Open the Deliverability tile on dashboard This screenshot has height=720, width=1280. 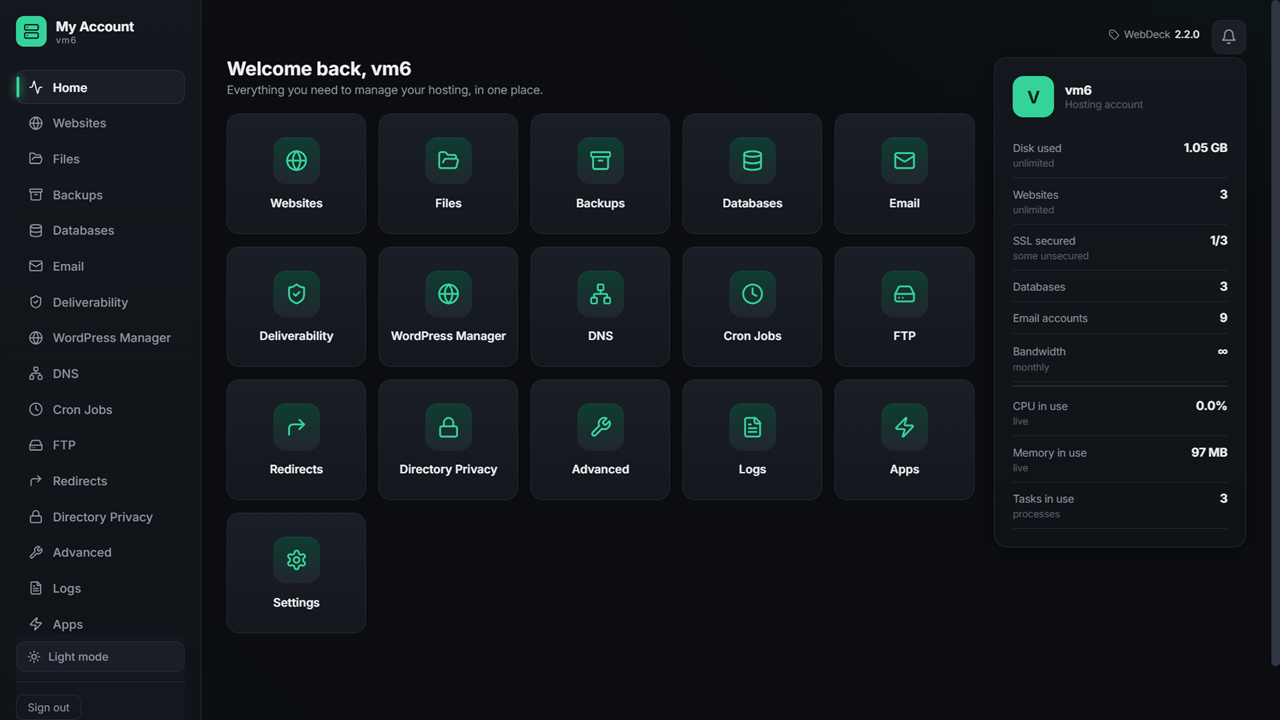pos(296,306)
